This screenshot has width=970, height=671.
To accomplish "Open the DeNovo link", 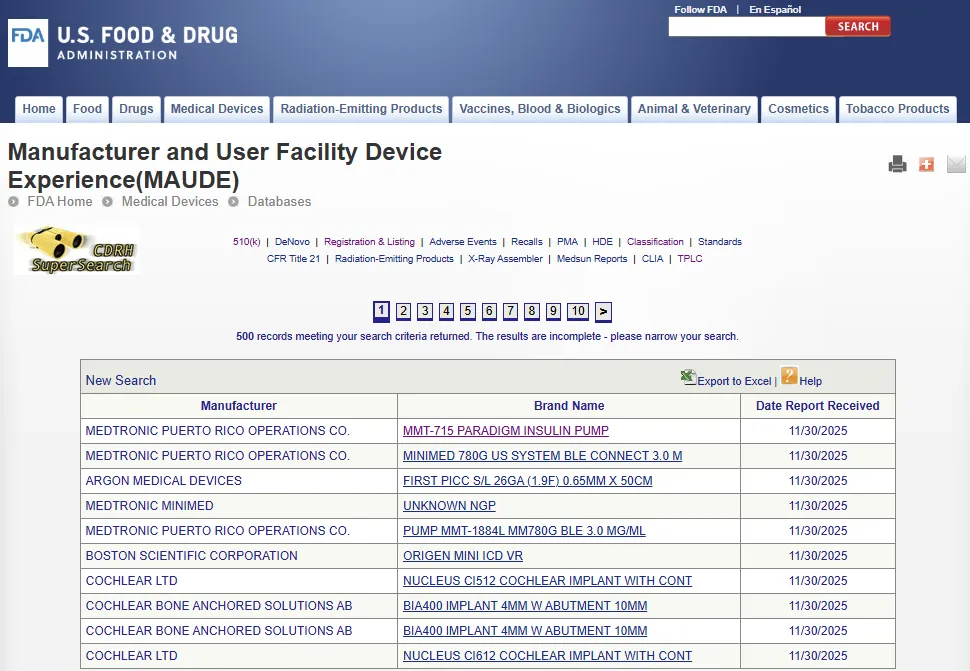I will [293, 242].
